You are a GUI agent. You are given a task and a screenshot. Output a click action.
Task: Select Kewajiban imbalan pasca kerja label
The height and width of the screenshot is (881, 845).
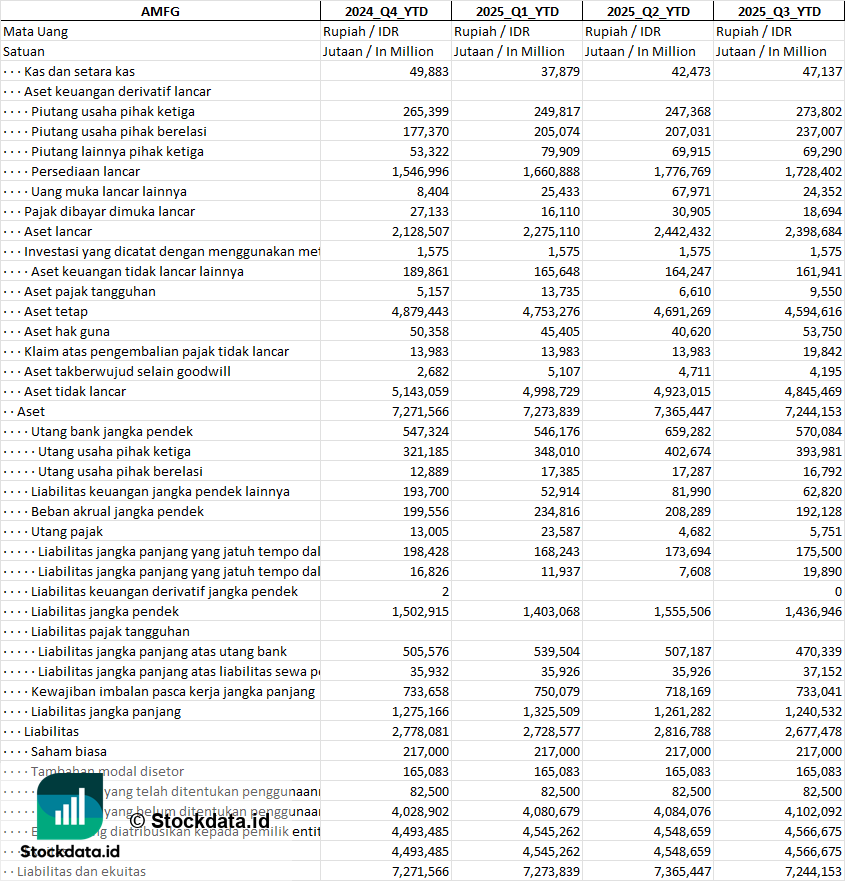coord(173,692)
